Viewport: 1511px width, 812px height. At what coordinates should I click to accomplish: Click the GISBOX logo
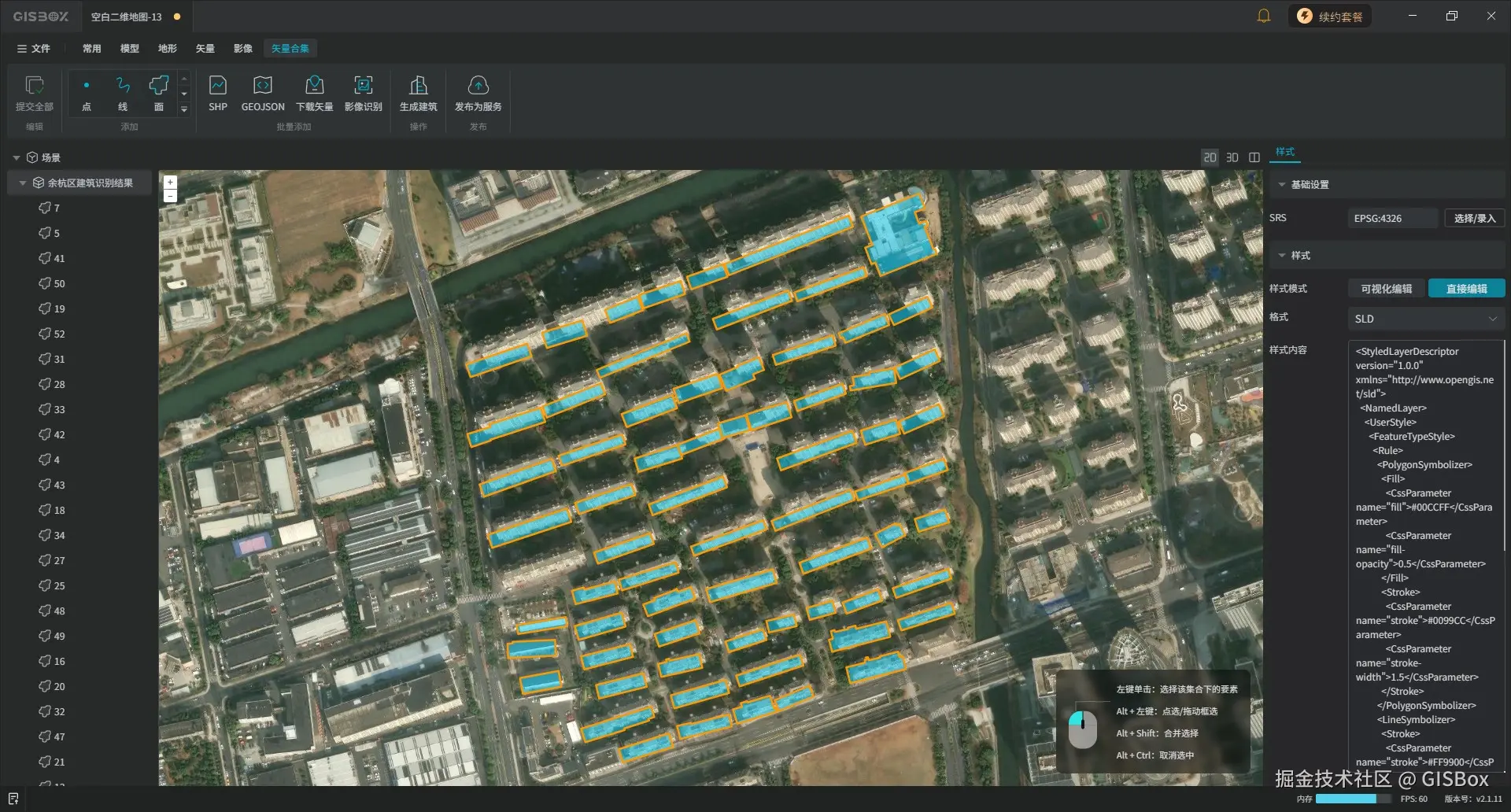point(41,17)
